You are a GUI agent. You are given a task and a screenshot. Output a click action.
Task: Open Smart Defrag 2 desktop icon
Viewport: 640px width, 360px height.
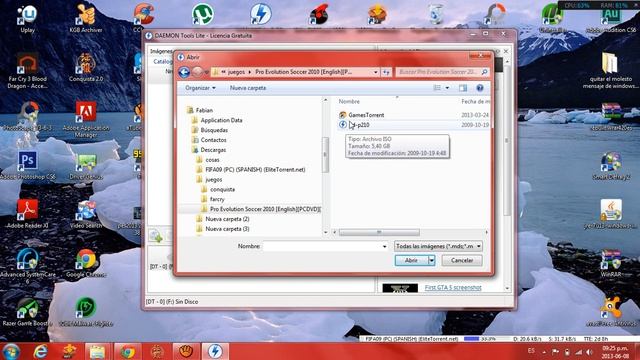611,165
